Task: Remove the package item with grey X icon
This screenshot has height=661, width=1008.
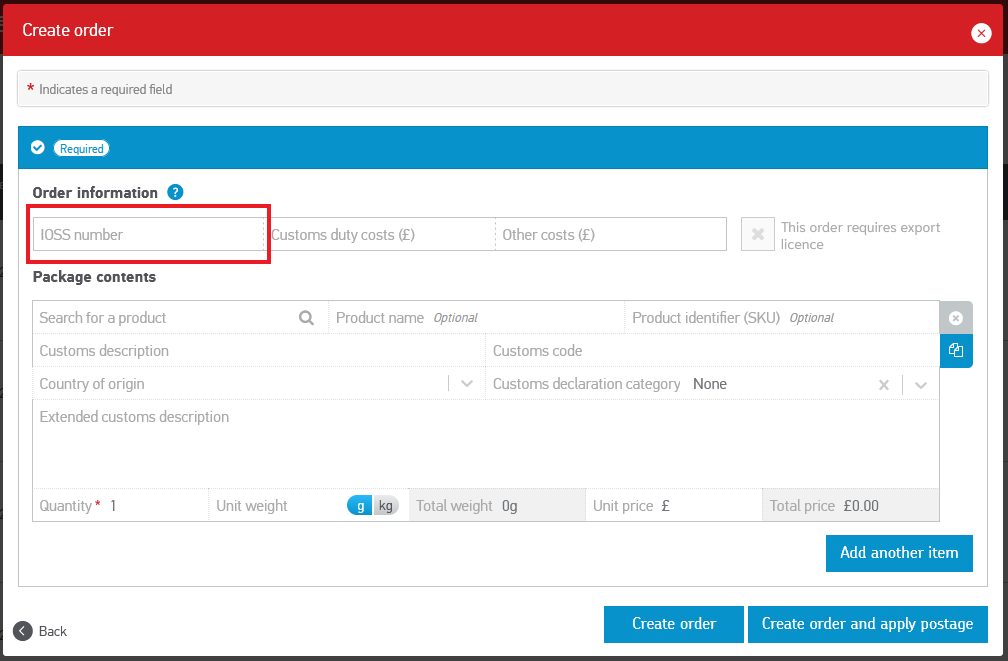Action: (955, 318)
